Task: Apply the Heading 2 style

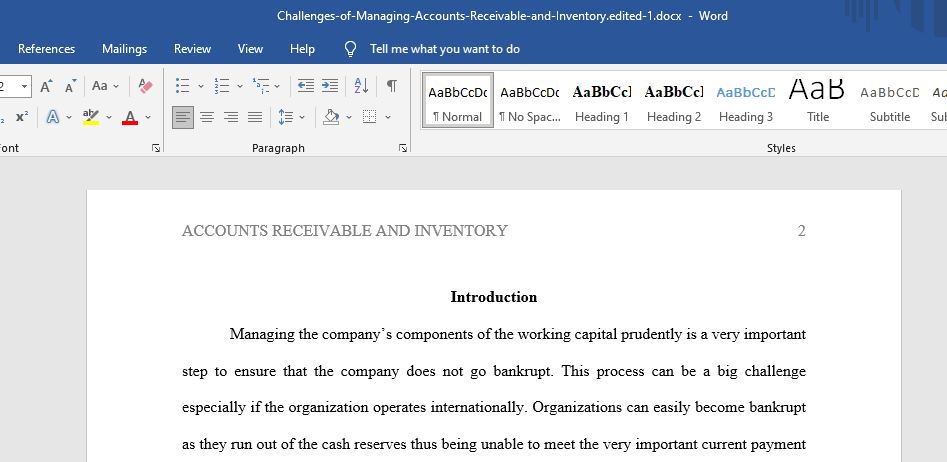Action: click(x=673, y=101)
